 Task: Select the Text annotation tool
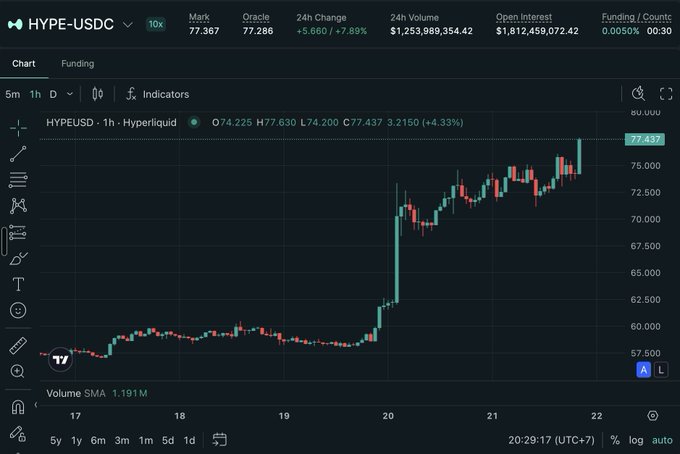(18, 284)
